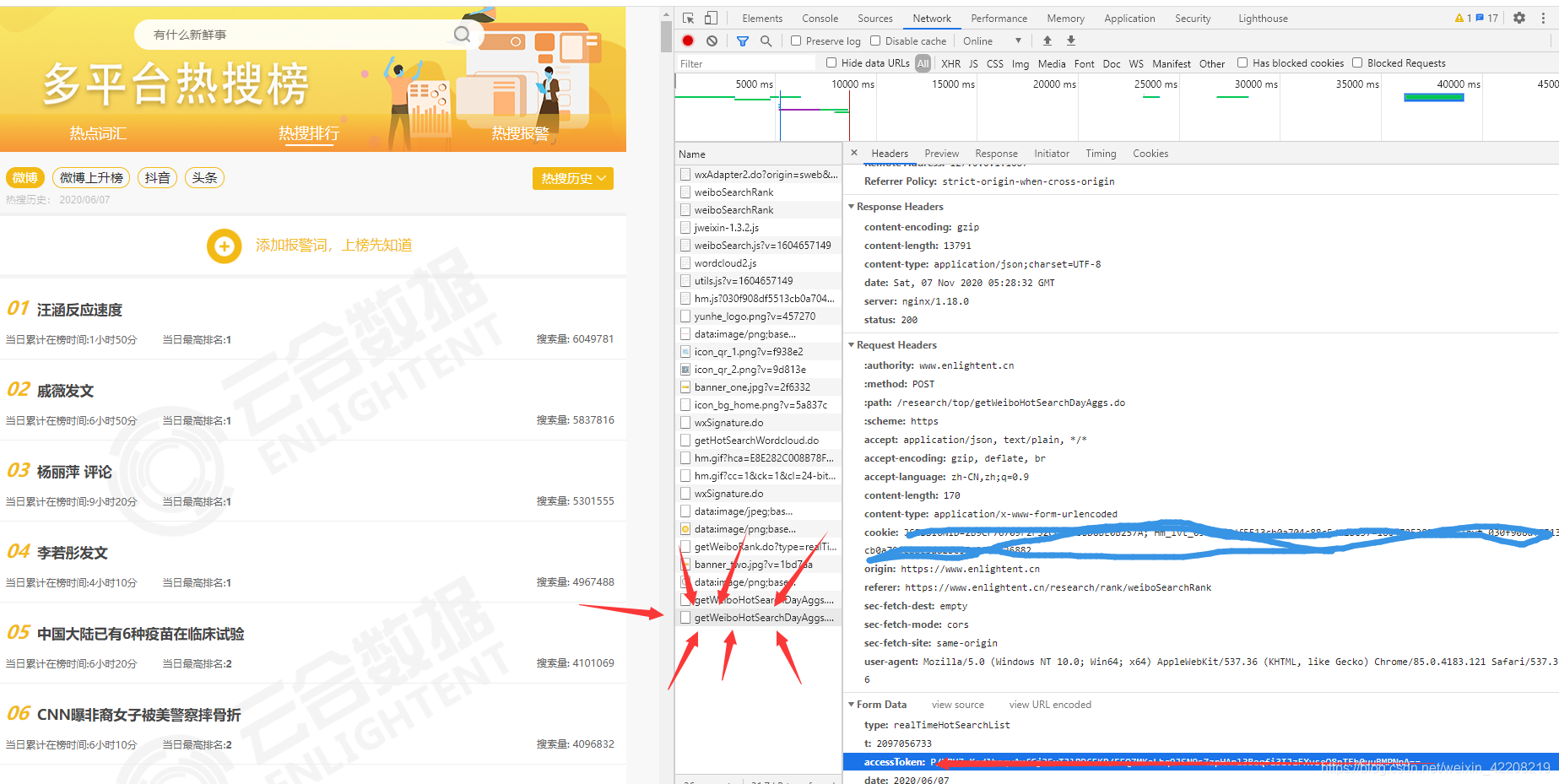Viewport: 1559px width, 784px height.
Task: Open the Application tab
Action: coord(1129,18)
